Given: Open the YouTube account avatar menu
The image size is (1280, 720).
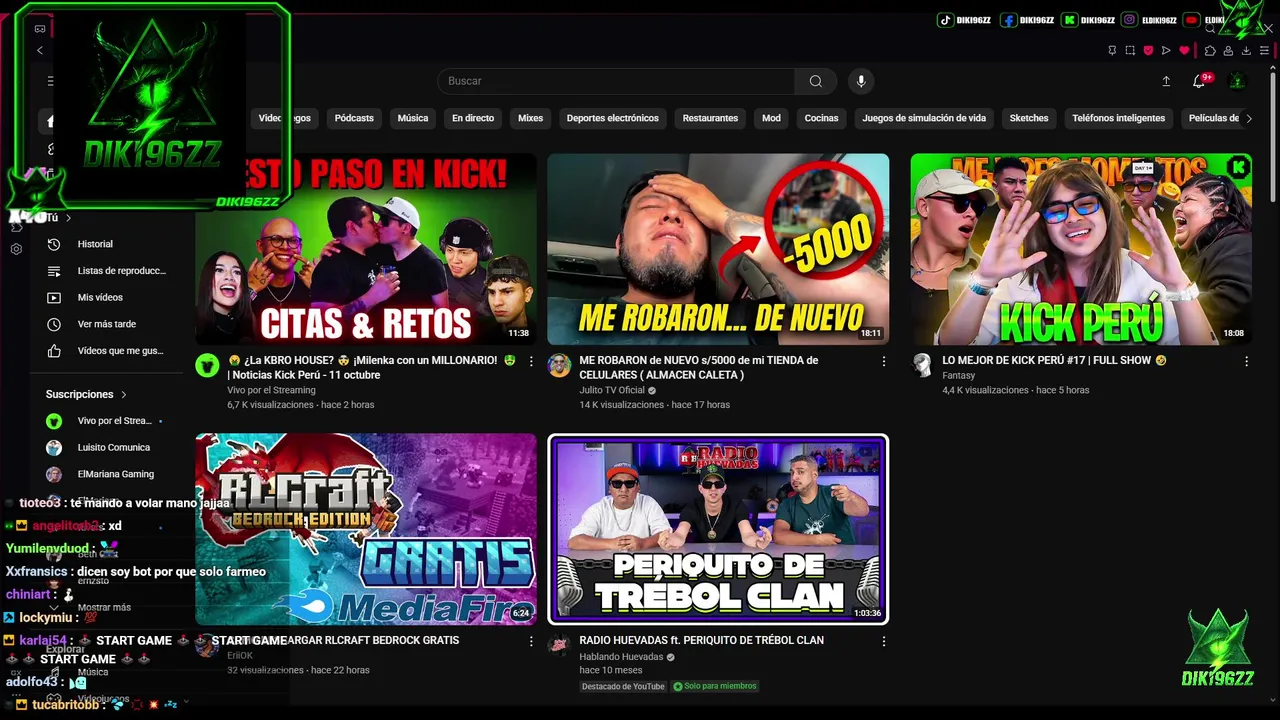Looking at the screenshot, I should pyautogui.click(x=1237, y=81).
